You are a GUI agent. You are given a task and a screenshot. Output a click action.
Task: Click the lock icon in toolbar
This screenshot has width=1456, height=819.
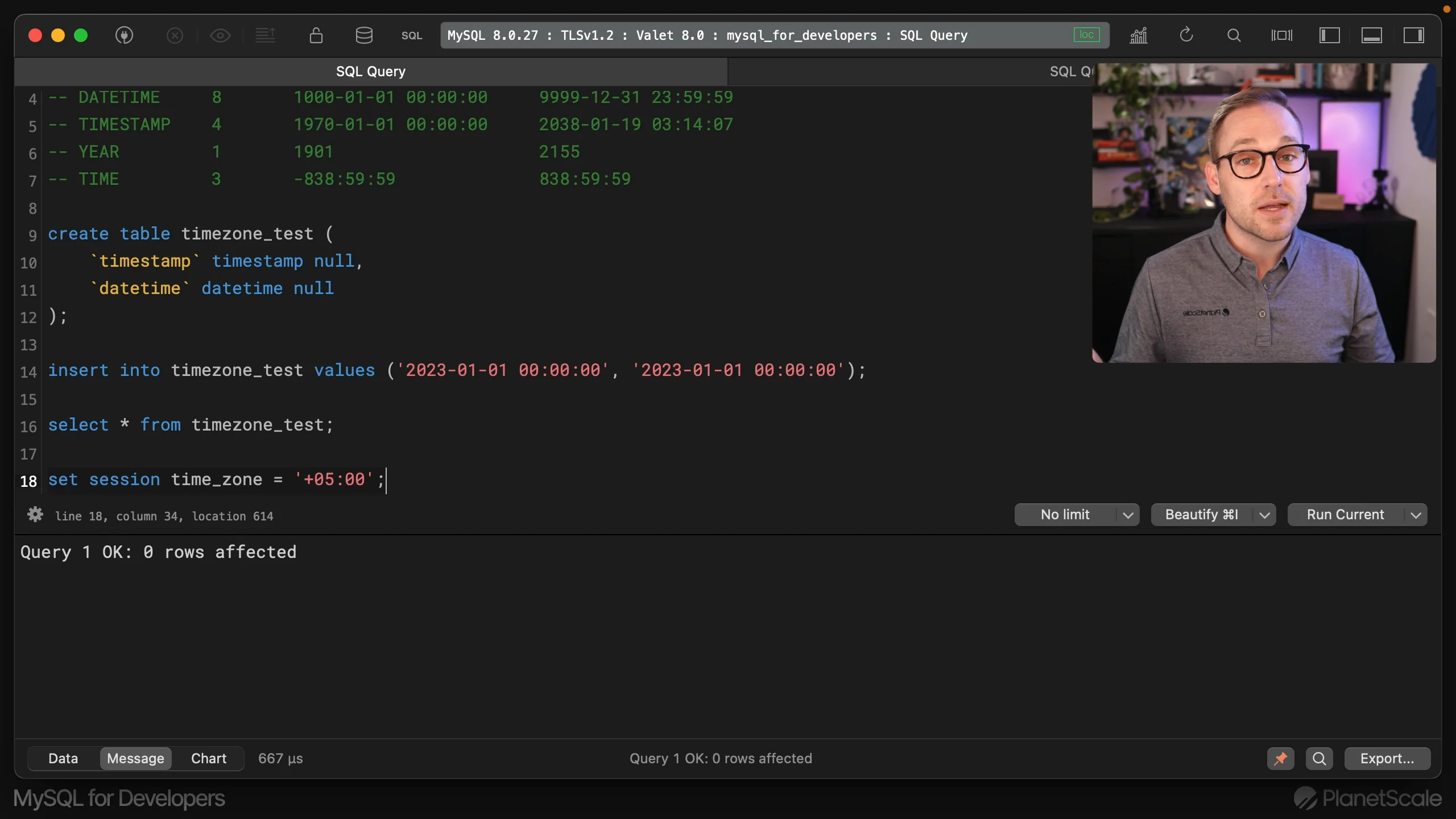tap(316, 35)
